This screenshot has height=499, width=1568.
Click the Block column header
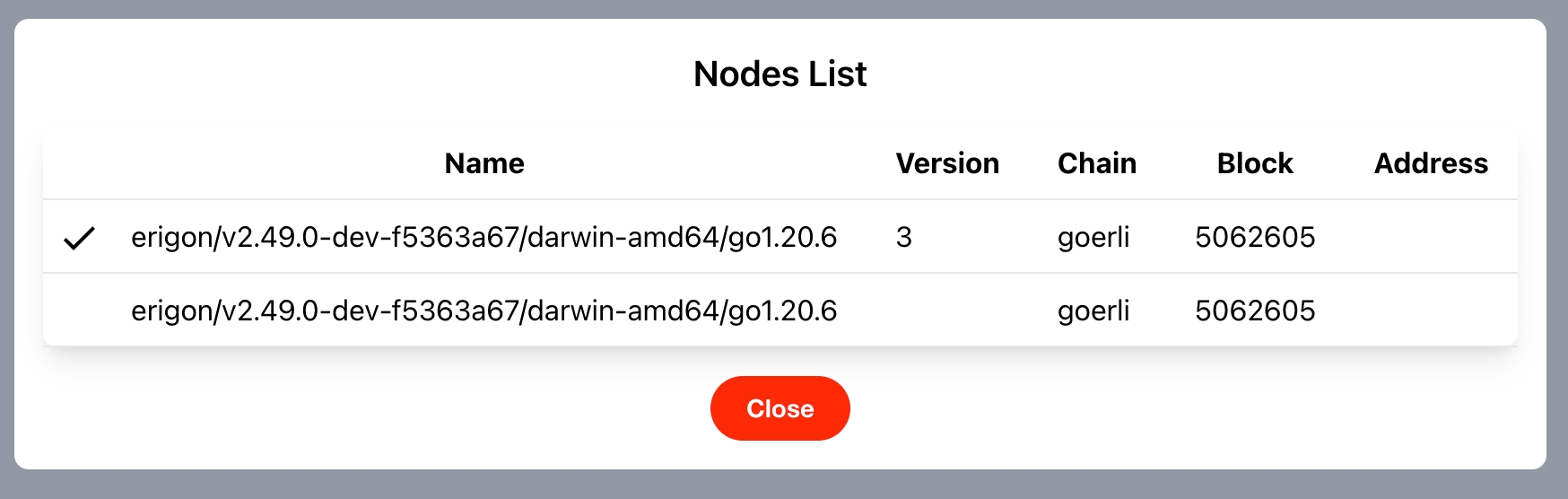coord(1255,163)
